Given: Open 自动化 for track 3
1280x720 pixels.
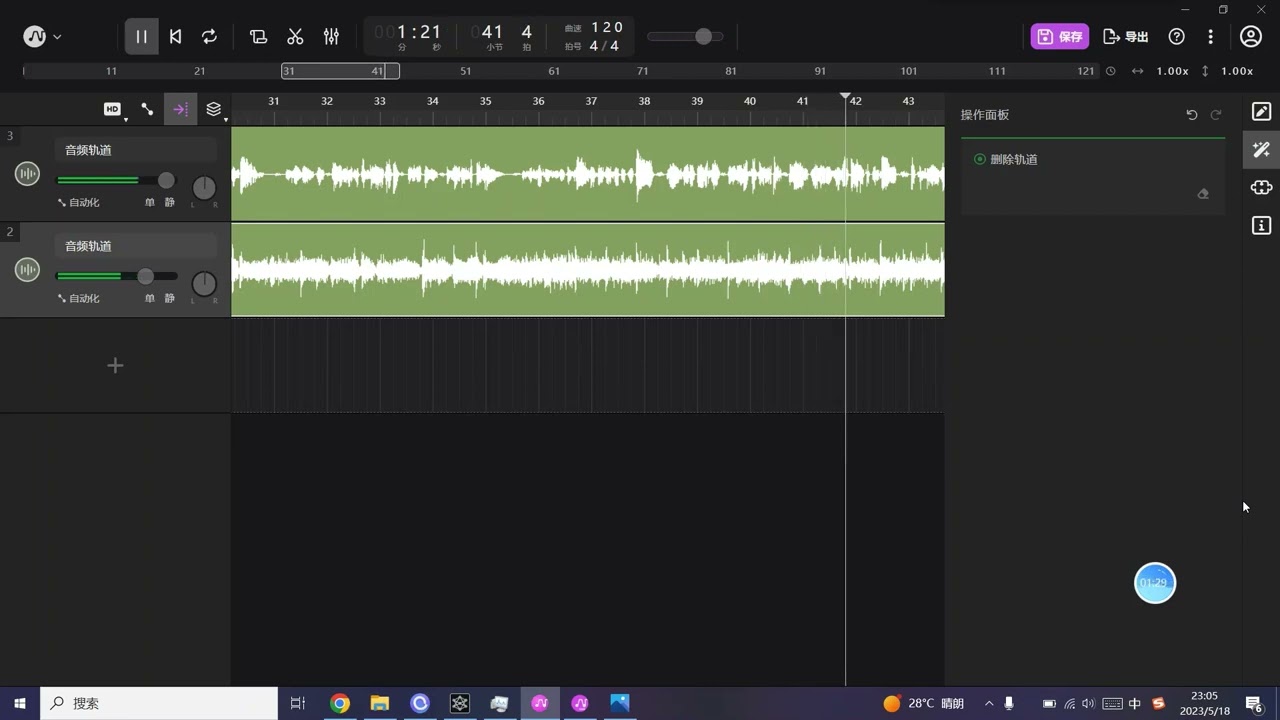Looking at the screenshot, I should (x=79, y=203).
